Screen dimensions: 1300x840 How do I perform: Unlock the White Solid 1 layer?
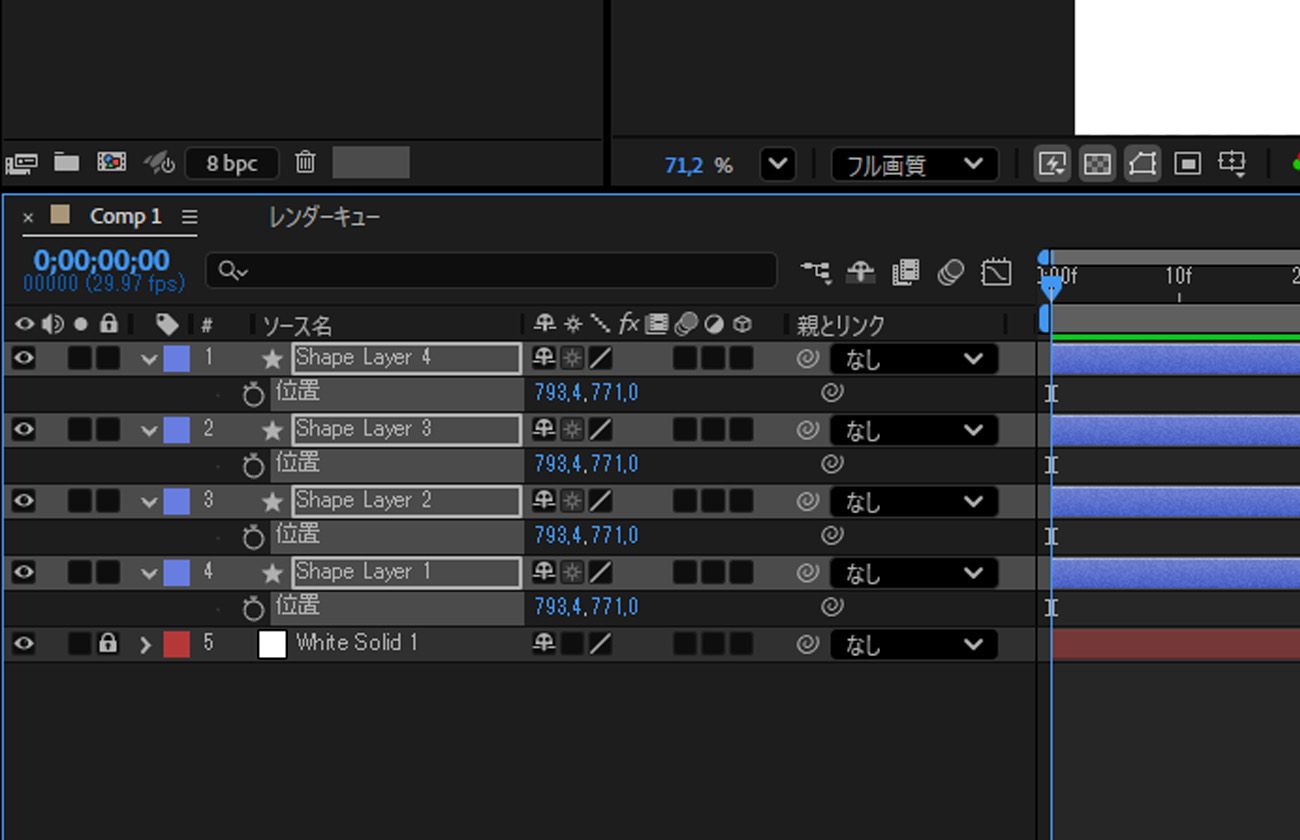[108, 644]
